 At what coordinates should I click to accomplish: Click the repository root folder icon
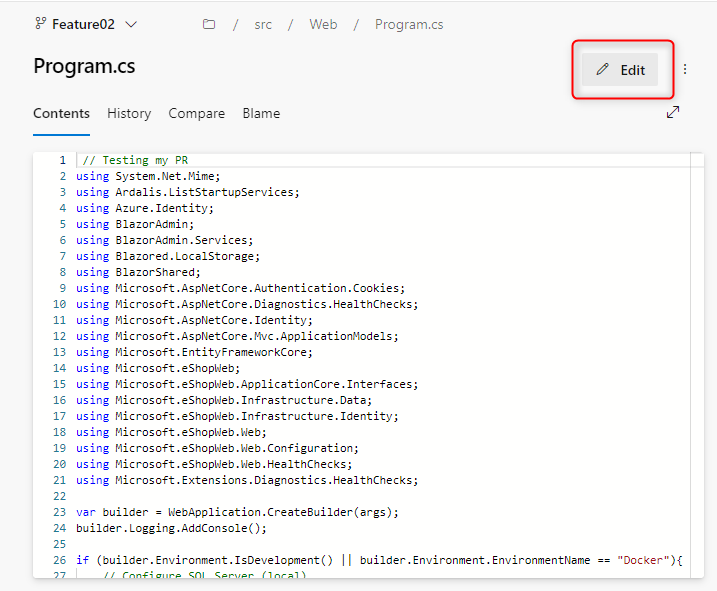(209, 24)
